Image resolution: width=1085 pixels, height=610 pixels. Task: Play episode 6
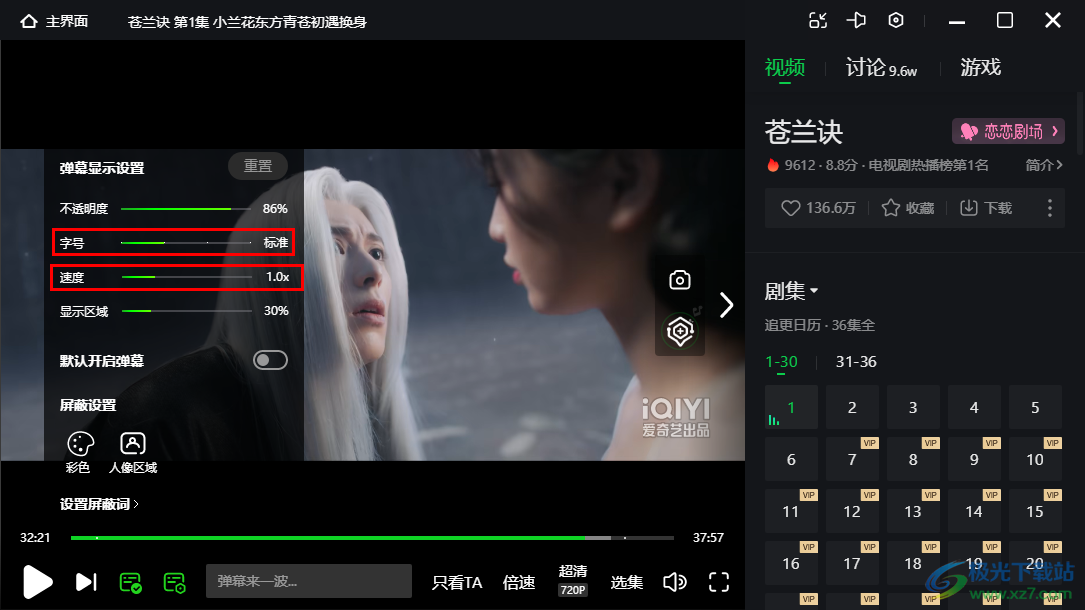coord(792,459)
